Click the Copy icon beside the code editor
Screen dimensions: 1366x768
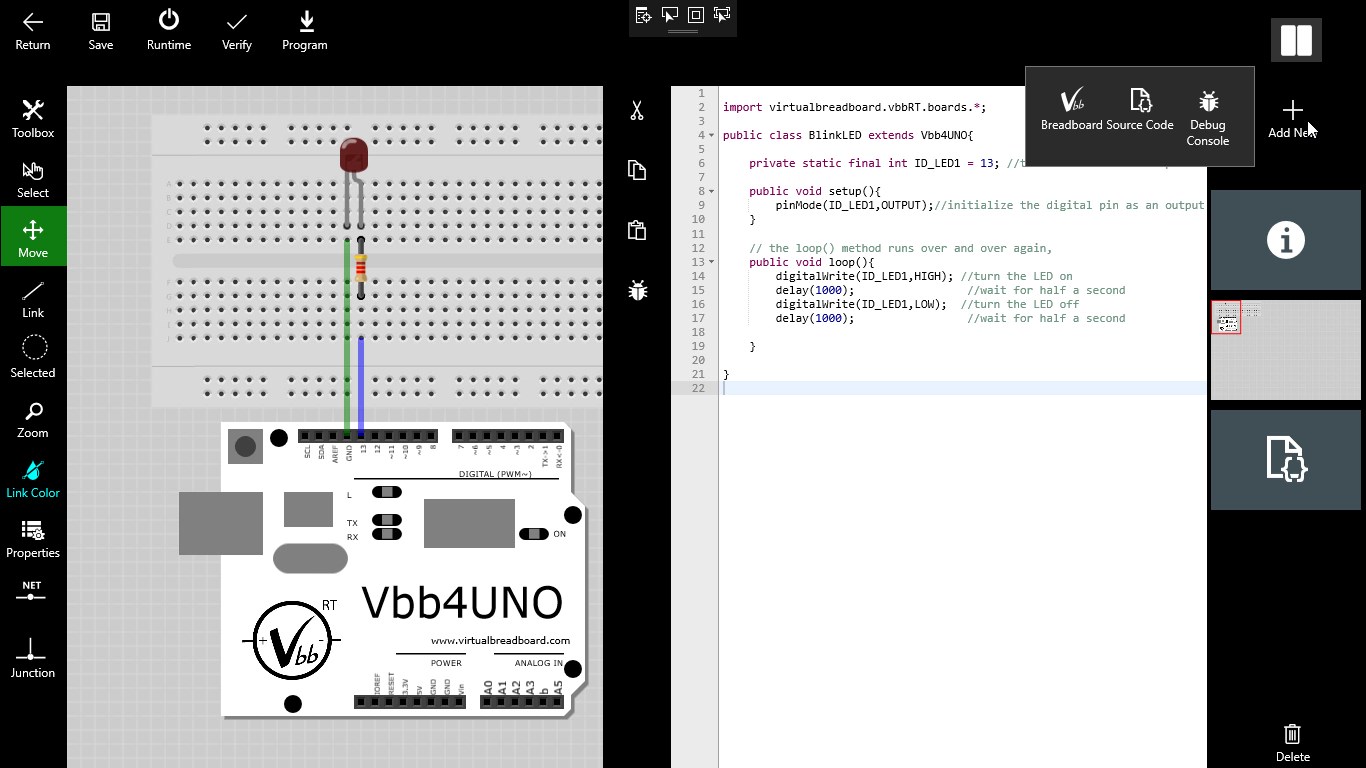tap(637, 170)
